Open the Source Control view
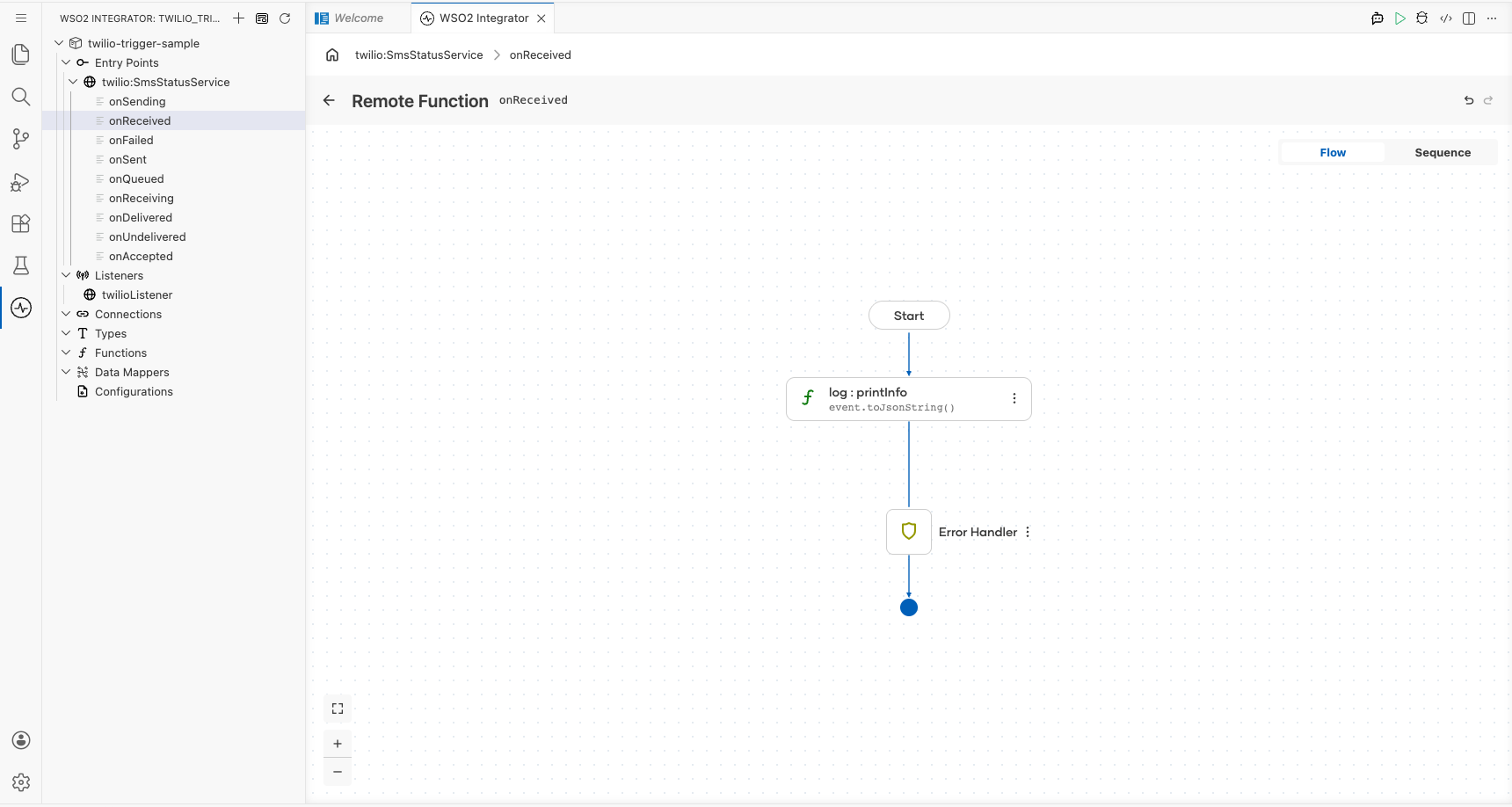This screenshot has height=807, width=1512. 21,139
